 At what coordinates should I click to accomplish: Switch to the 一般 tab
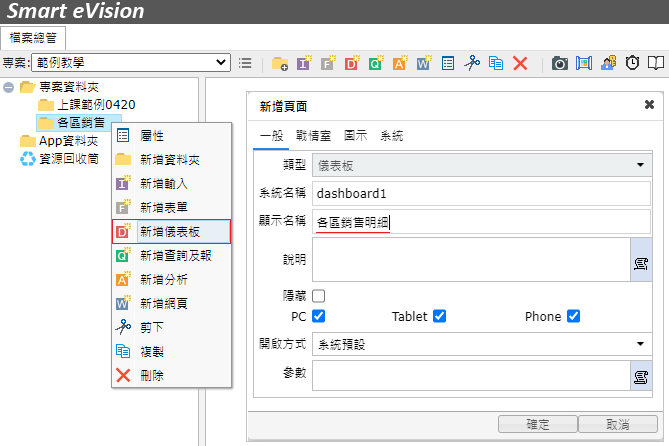coord(271,136)
